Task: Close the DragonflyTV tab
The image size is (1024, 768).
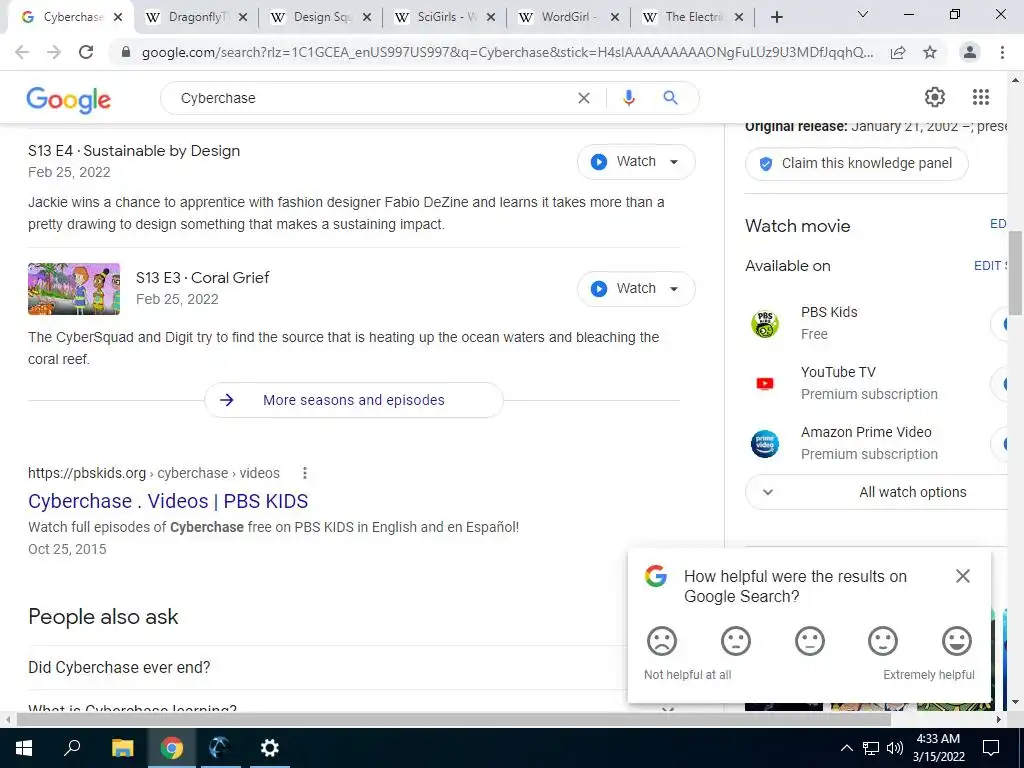Action: 242,18
